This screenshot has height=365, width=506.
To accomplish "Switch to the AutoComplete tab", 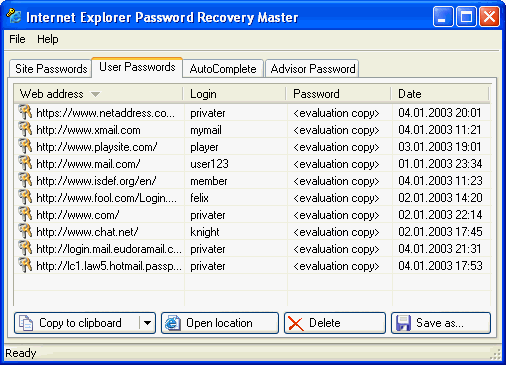I will (x=223, y=69).
